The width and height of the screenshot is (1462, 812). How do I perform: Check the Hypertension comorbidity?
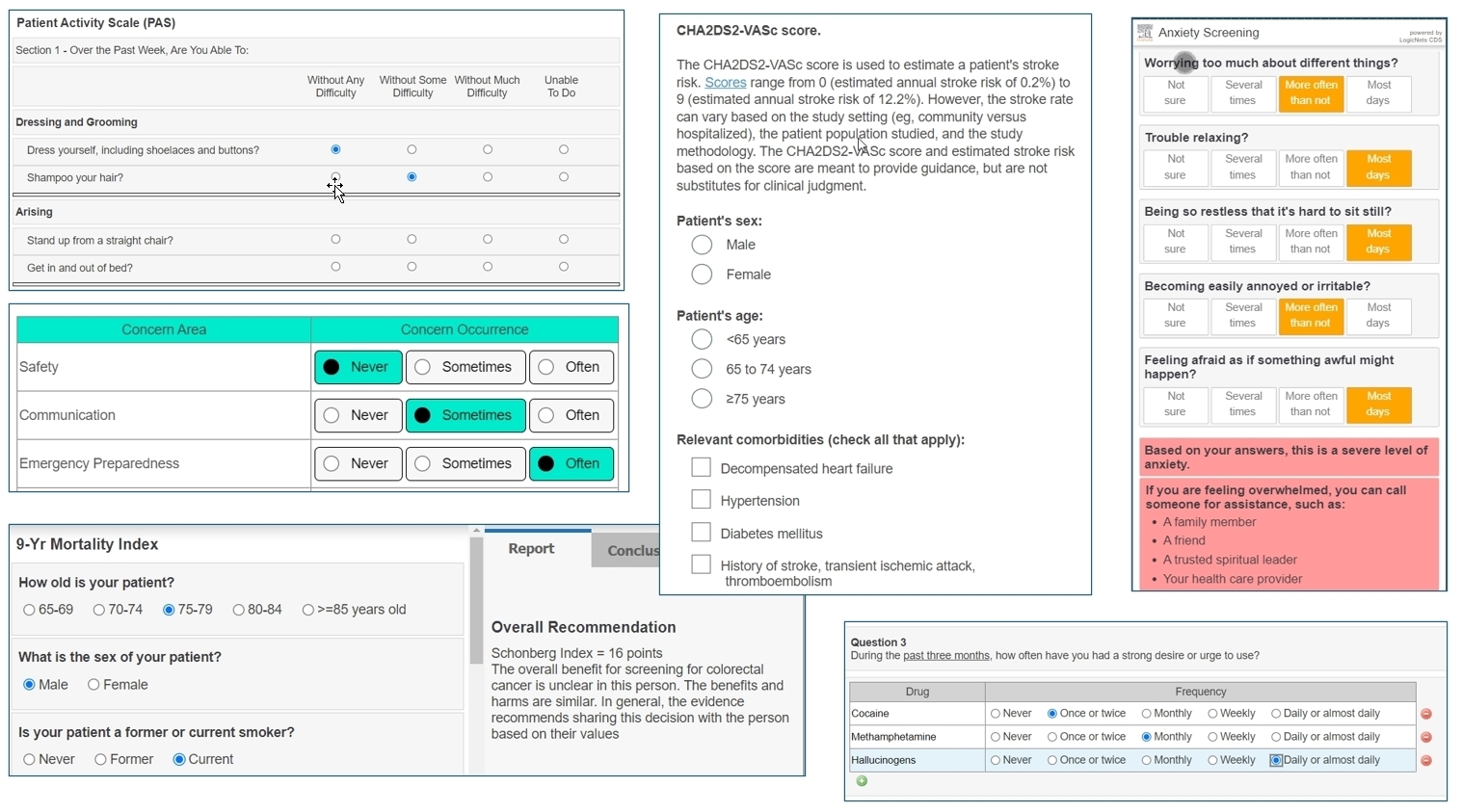(x=701, y=500)
